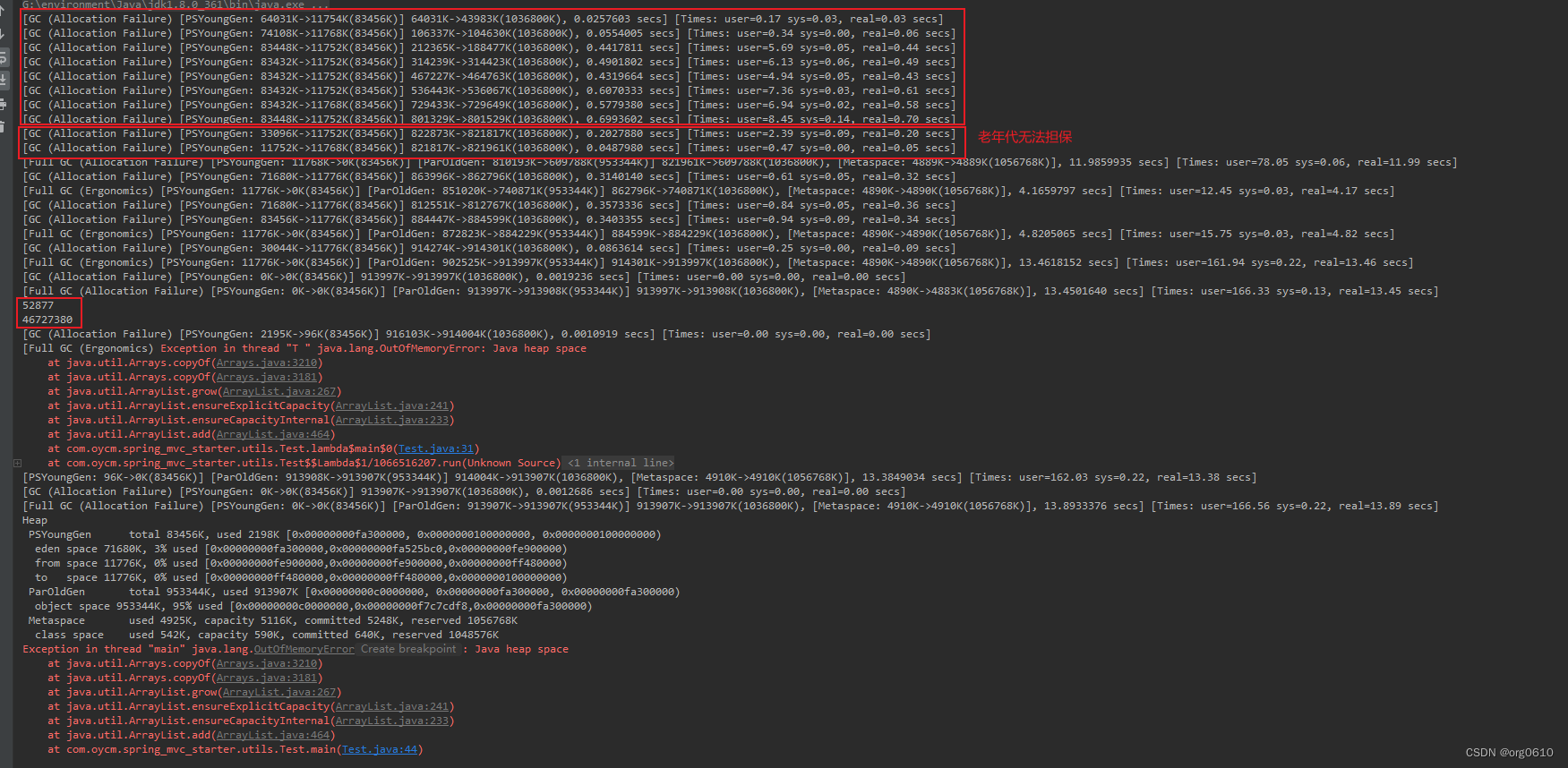Click the 'Heap' summary heading line
The image size is (1568, 768).
click(35, 520)
